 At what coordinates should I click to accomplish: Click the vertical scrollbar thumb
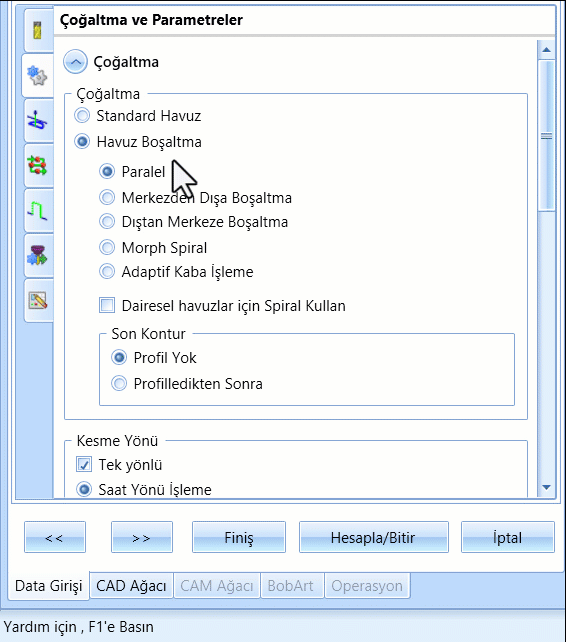tap(546, 136)
